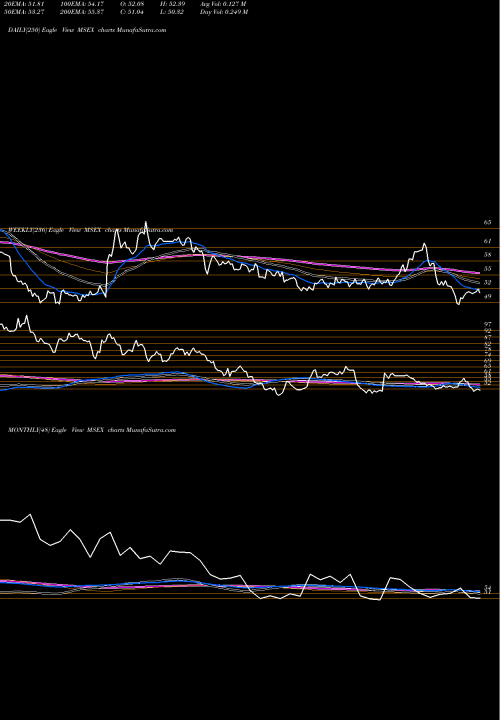Click the WEEKLY(256) Eagle View MSEX title

[90, 230]
